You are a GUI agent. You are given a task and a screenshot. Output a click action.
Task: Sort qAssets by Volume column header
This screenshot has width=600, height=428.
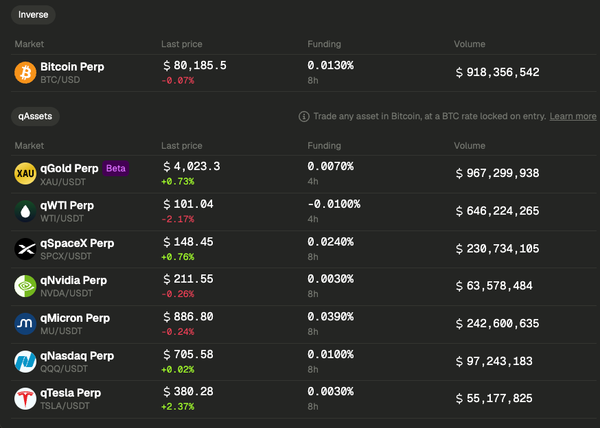pyautogui.click(x=470, y=146)
